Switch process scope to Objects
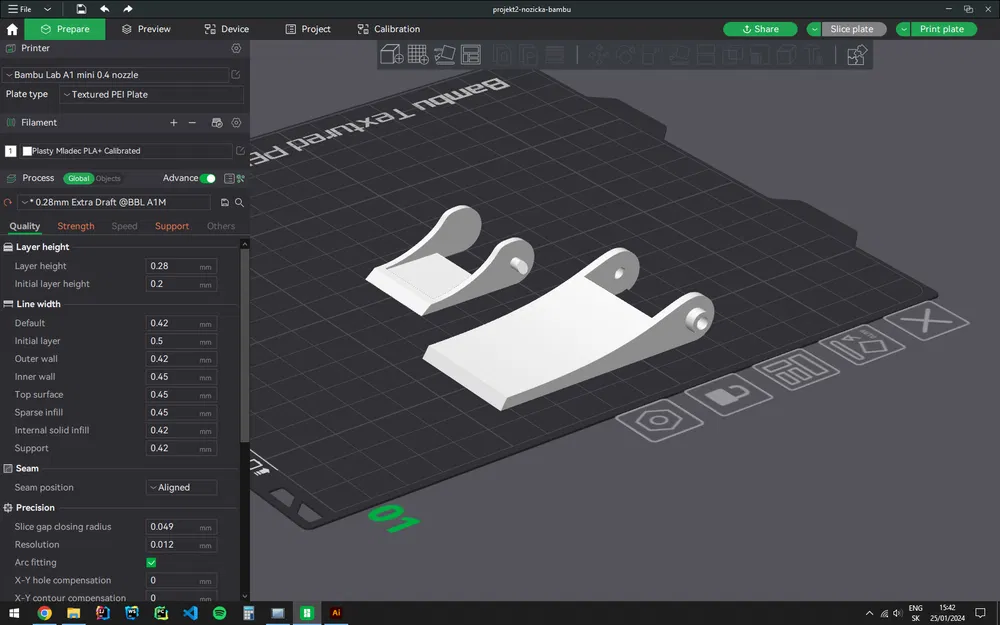 [108, 179]
